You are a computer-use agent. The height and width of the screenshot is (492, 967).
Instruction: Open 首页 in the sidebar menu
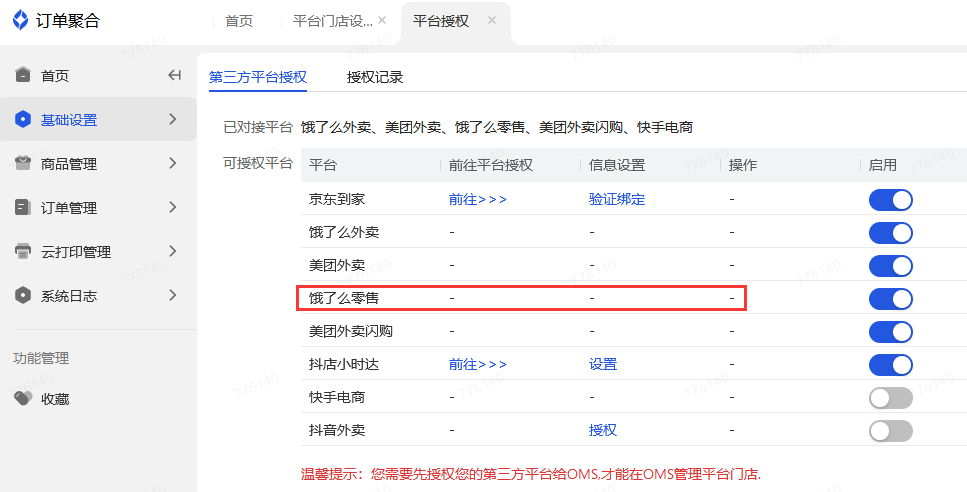click(55, 76)
